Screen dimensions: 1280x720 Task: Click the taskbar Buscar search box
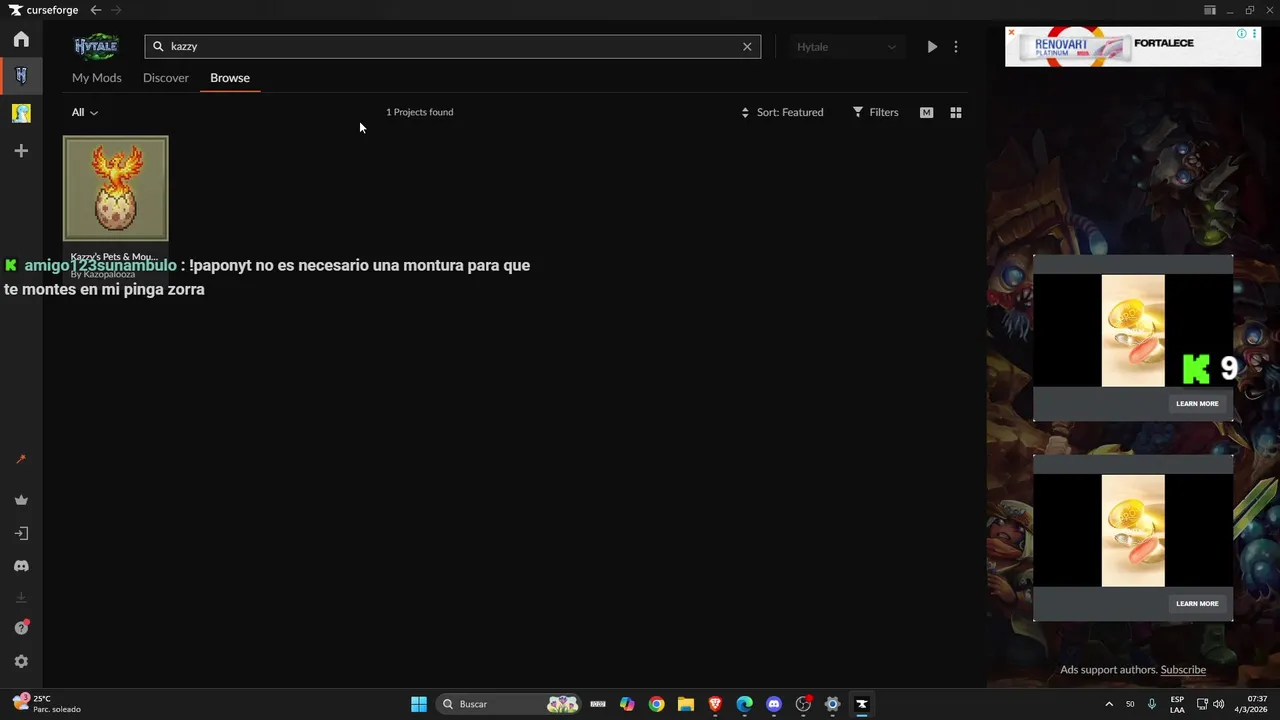[510, 704]
